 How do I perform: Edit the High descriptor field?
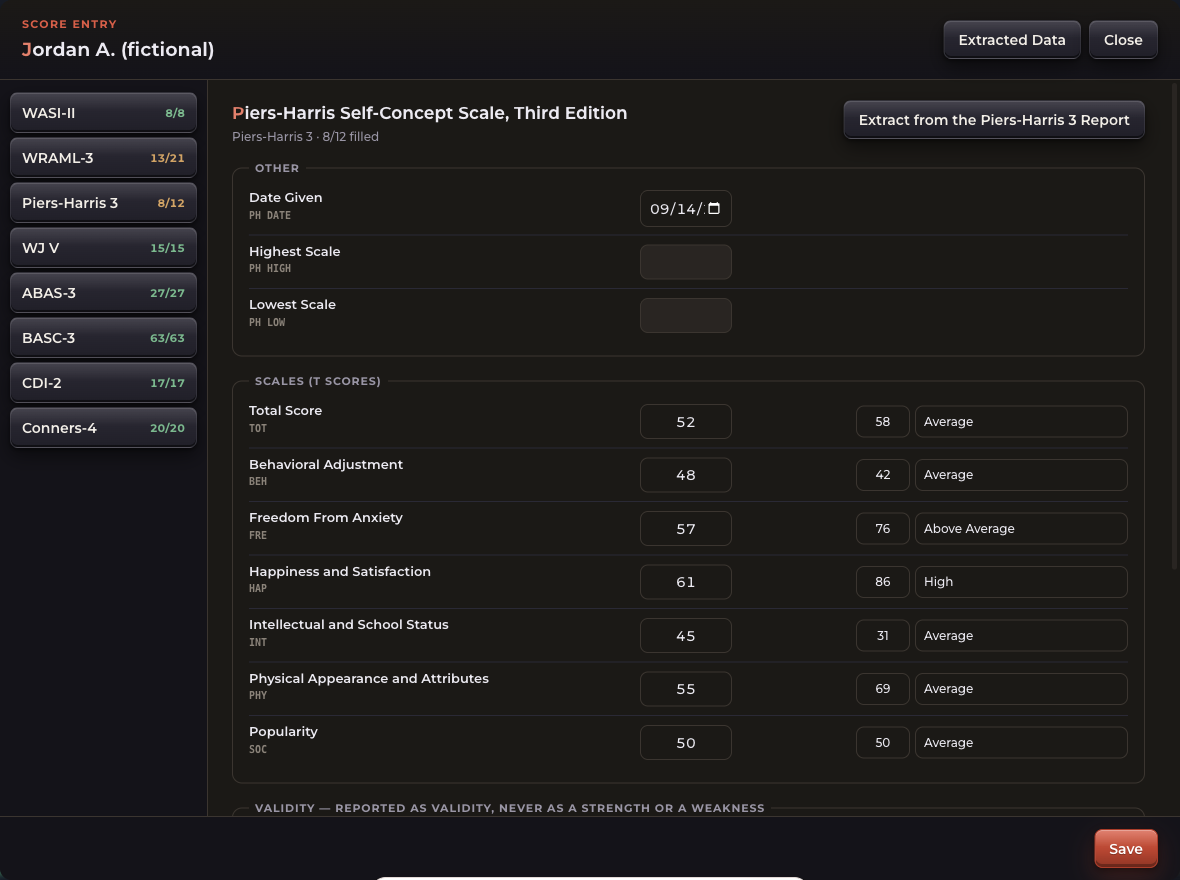(x=1021, y=582)
